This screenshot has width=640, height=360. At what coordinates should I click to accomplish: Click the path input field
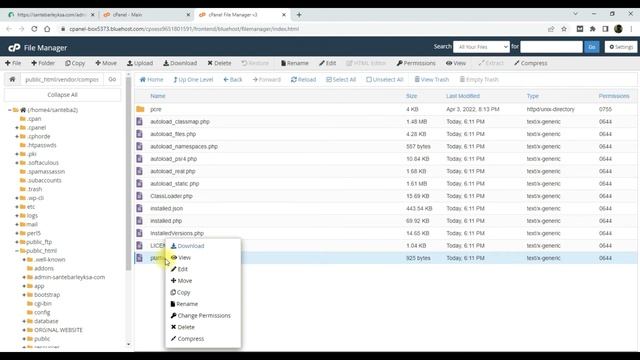click(62, 79)
